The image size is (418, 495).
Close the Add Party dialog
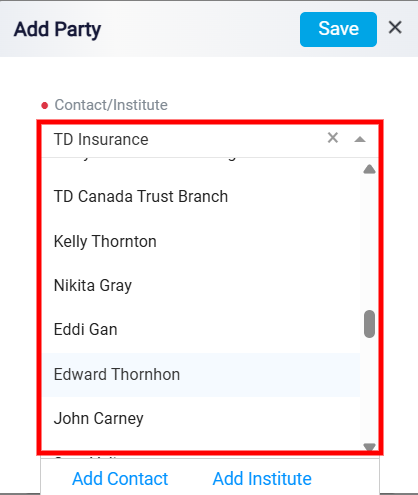click(x=395, y=28)
